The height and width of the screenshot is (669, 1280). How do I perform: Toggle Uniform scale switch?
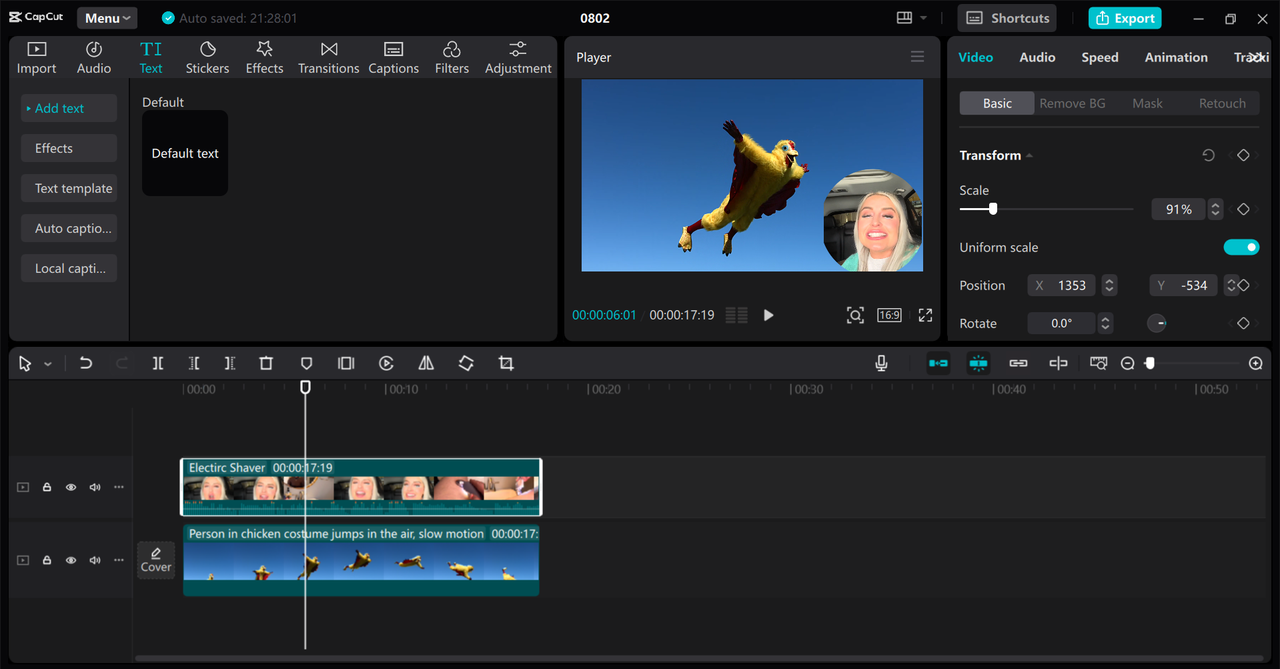1241,247
